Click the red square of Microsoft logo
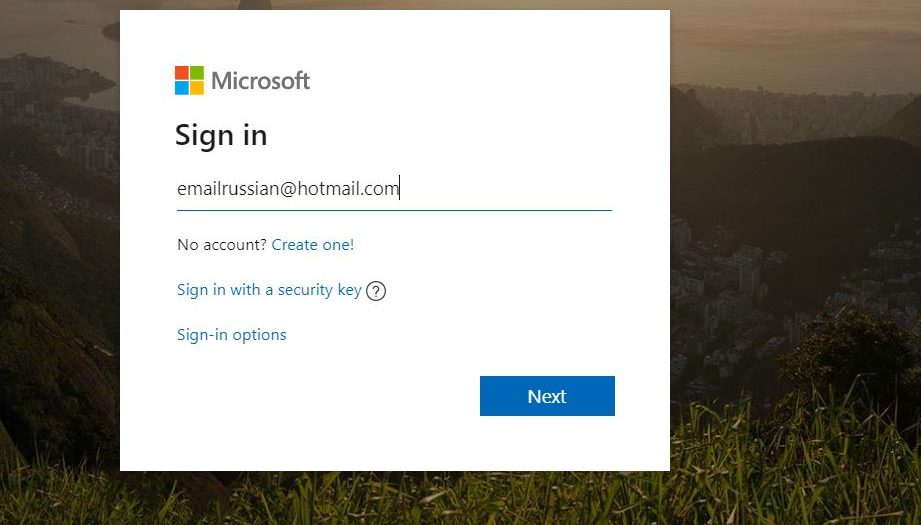921x525 pixels. point(181,73)
